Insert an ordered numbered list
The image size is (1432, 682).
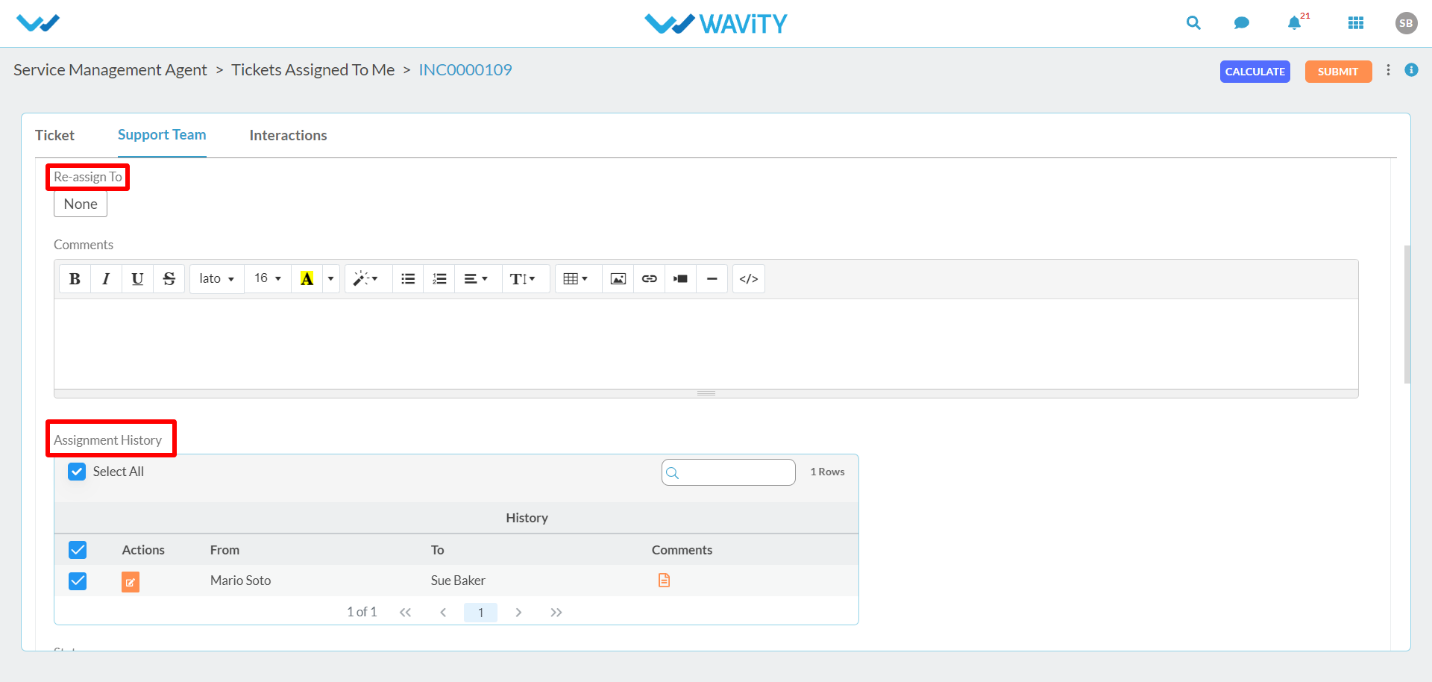439,279
